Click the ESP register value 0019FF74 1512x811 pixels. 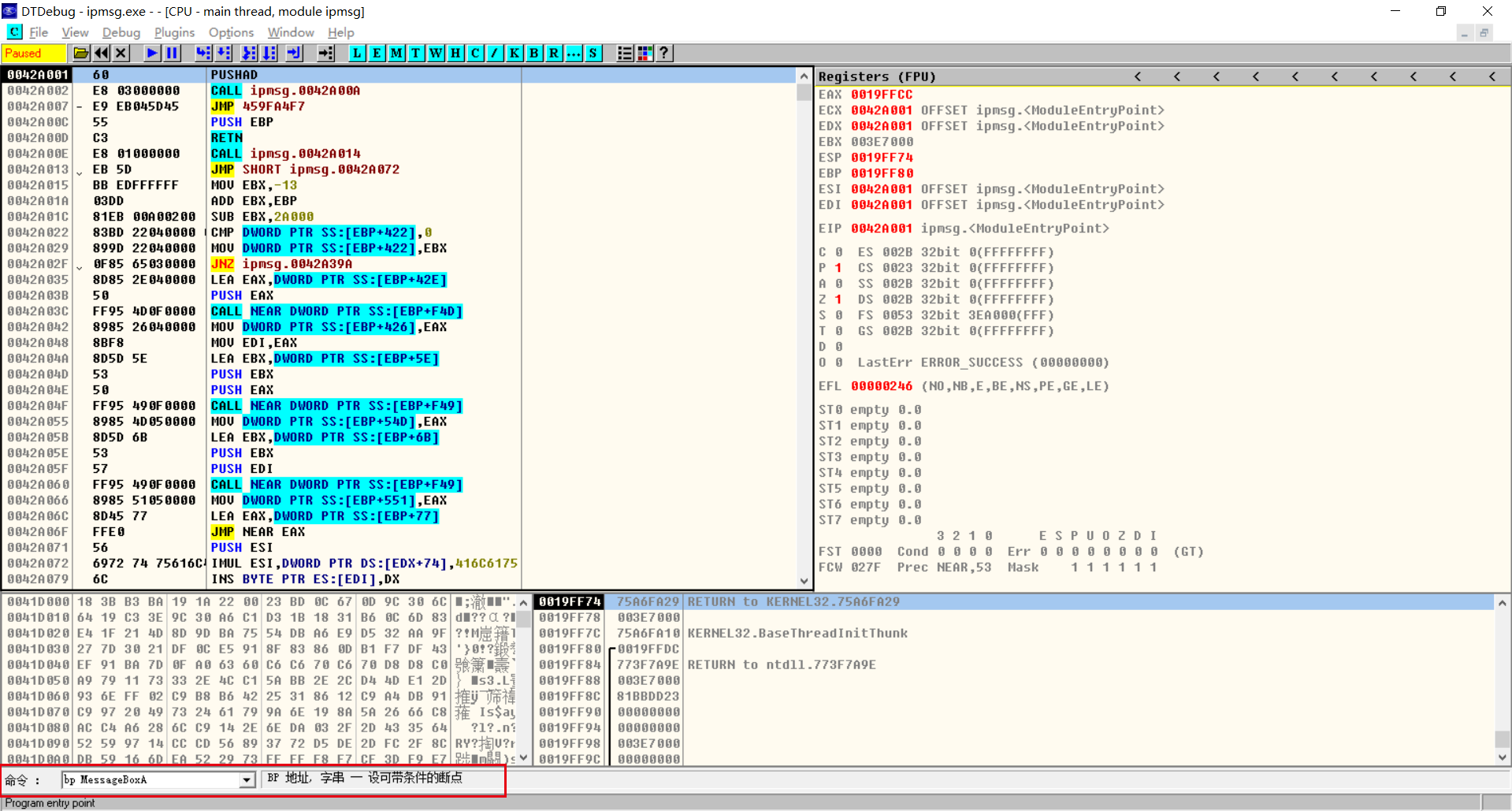[881, 158]
